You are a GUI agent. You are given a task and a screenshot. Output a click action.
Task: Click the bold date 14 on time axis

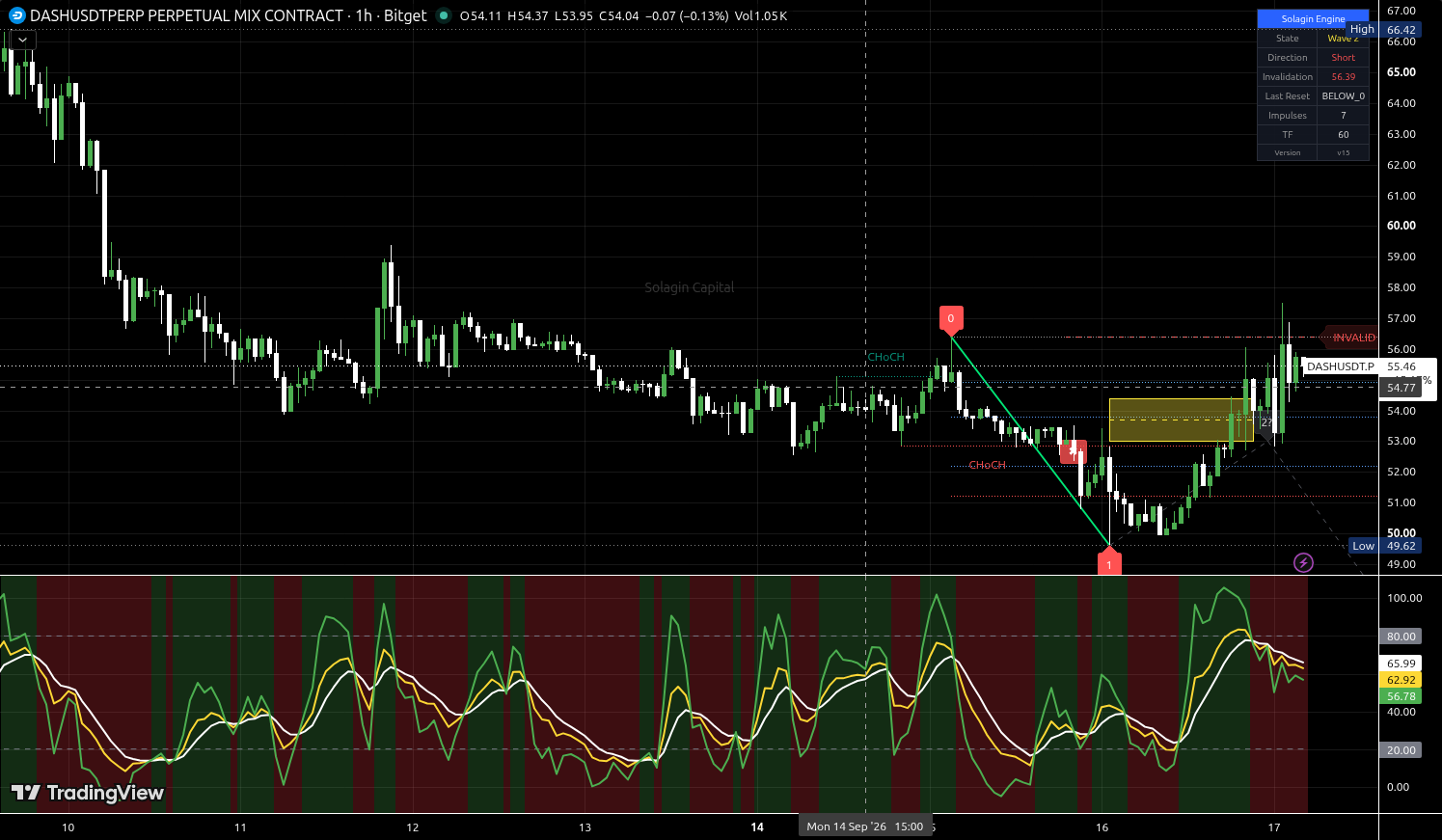757,826
